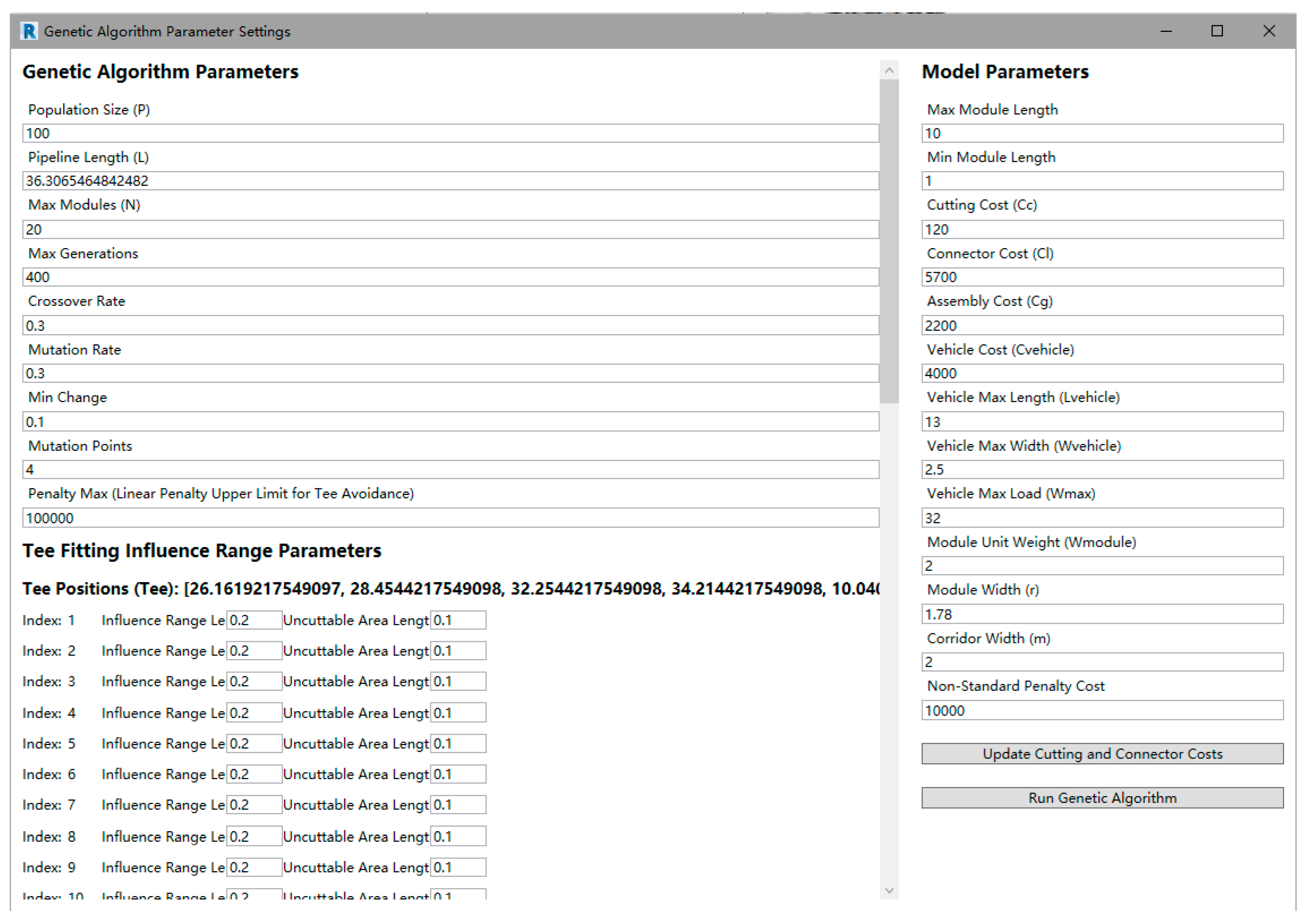Edit Index 1 Influence Range Length field
1310x924 pixels.
point(254,620)
